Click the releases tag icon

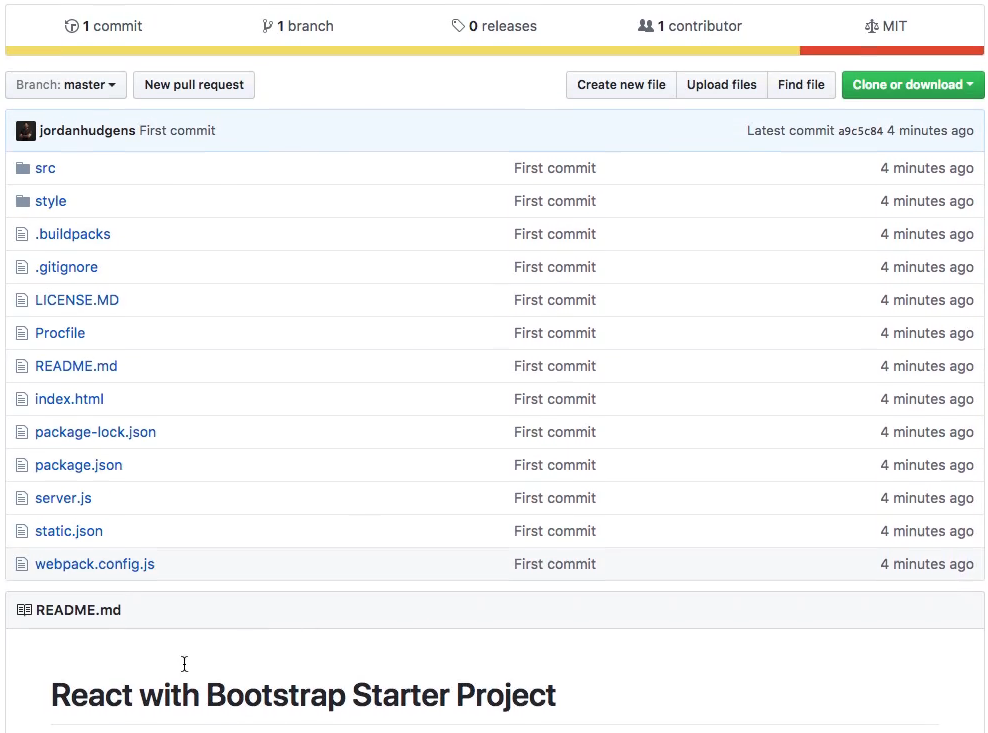click(x=458, y=26)
